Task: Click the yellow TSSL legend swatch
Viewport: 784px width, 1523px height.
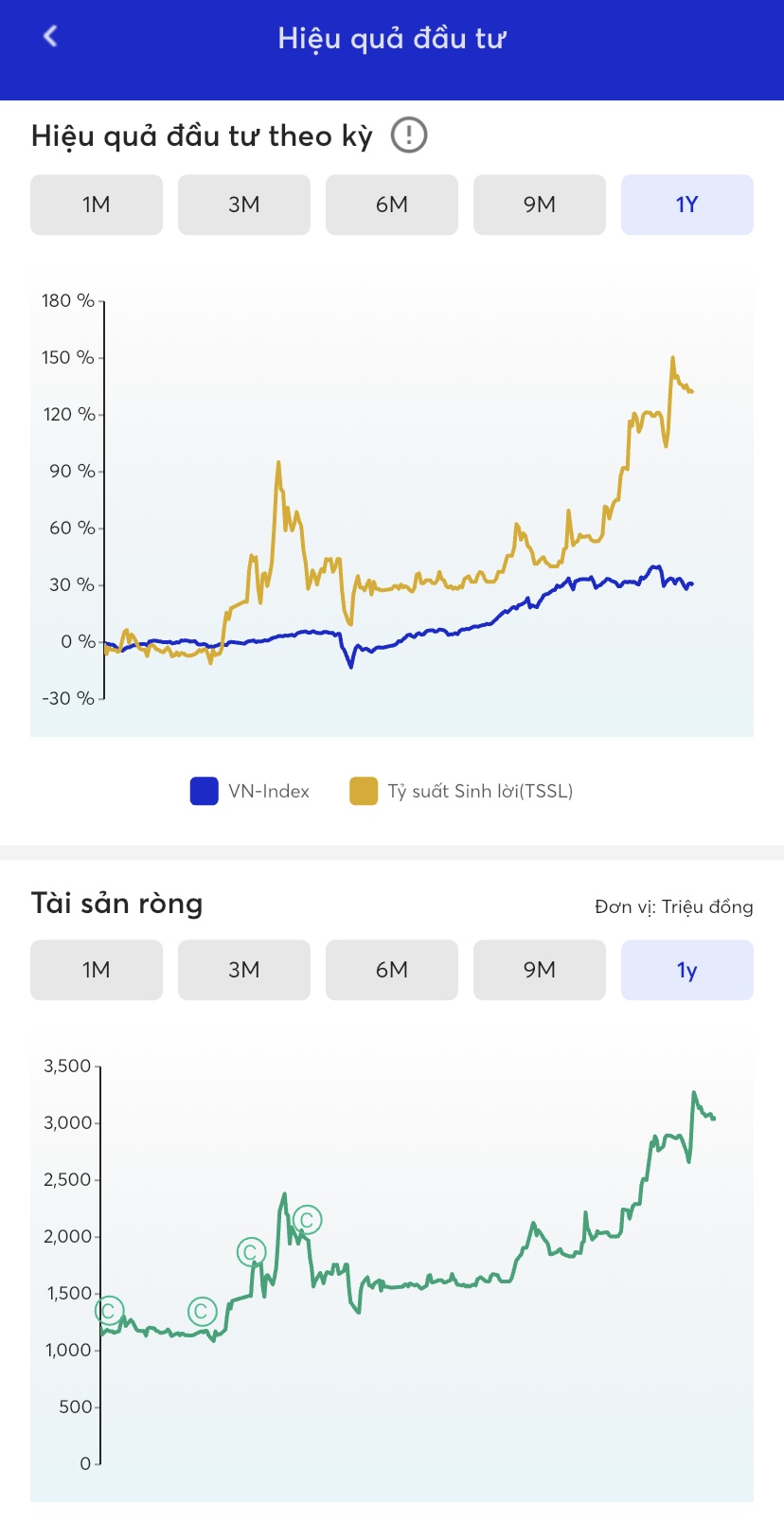Action: 364,791
